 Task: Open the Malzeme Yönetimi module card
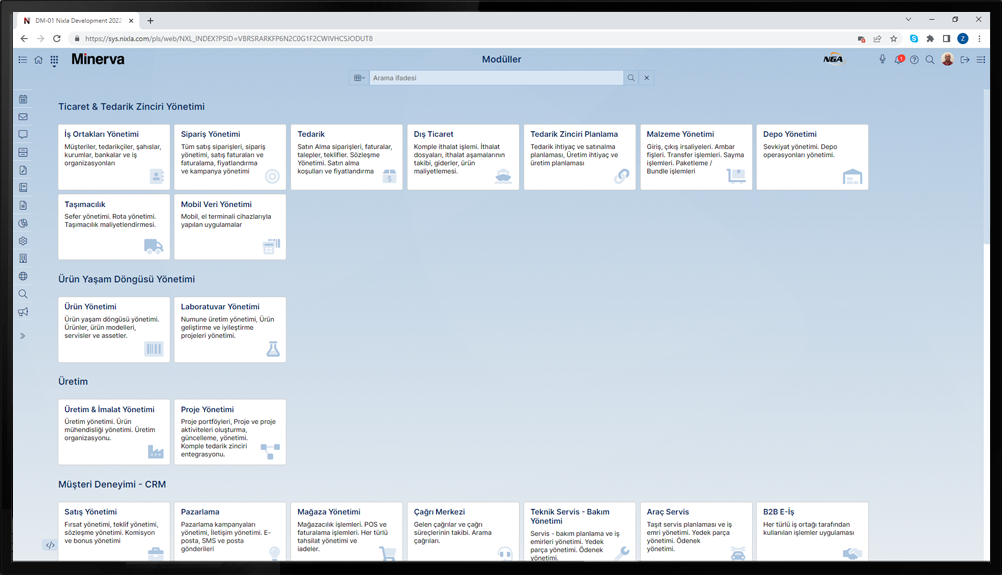coord(697,157)
